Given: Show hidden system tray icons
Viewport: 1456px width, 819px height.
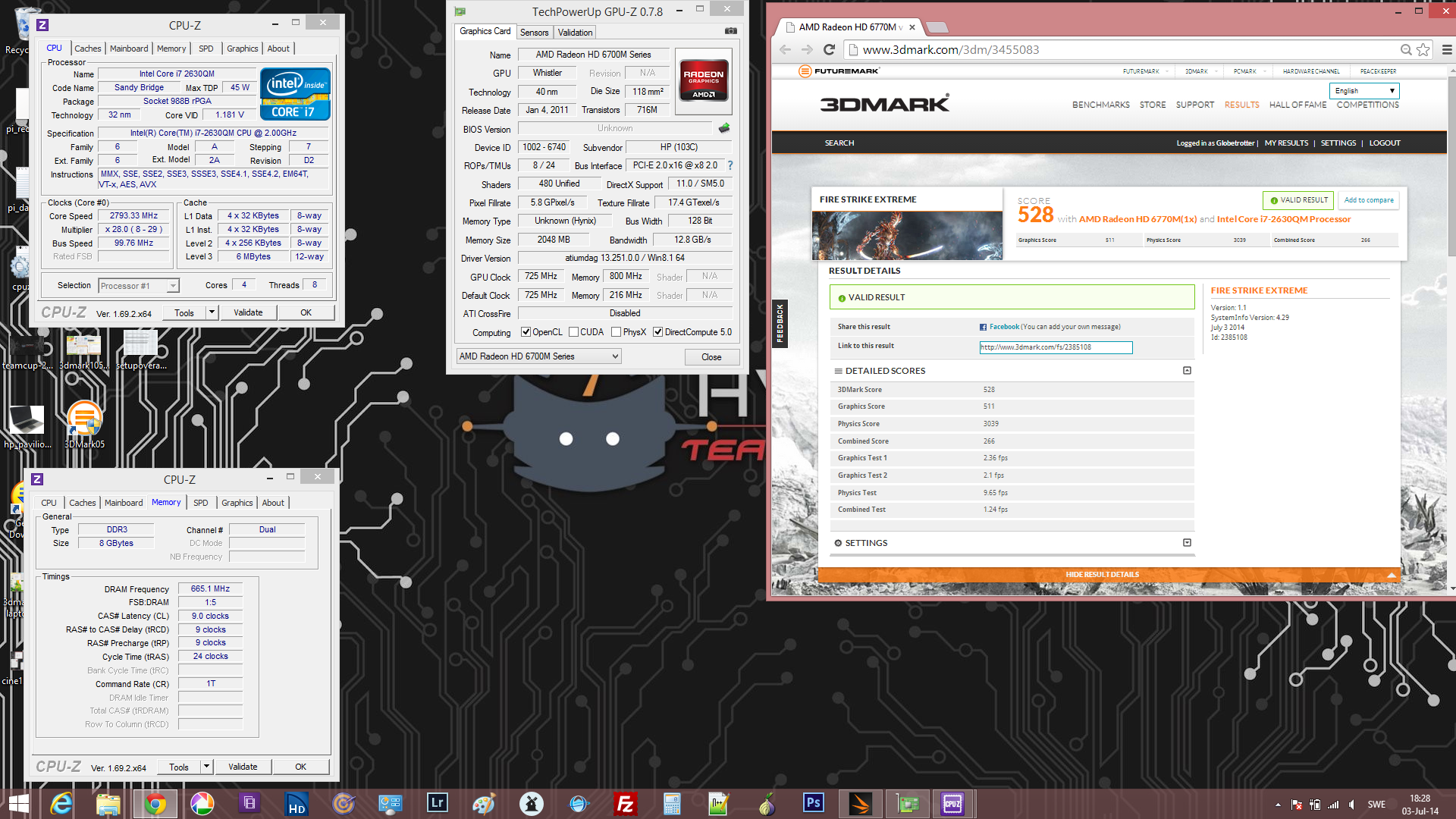Looking at the screenshot, I should [1278, 805].
